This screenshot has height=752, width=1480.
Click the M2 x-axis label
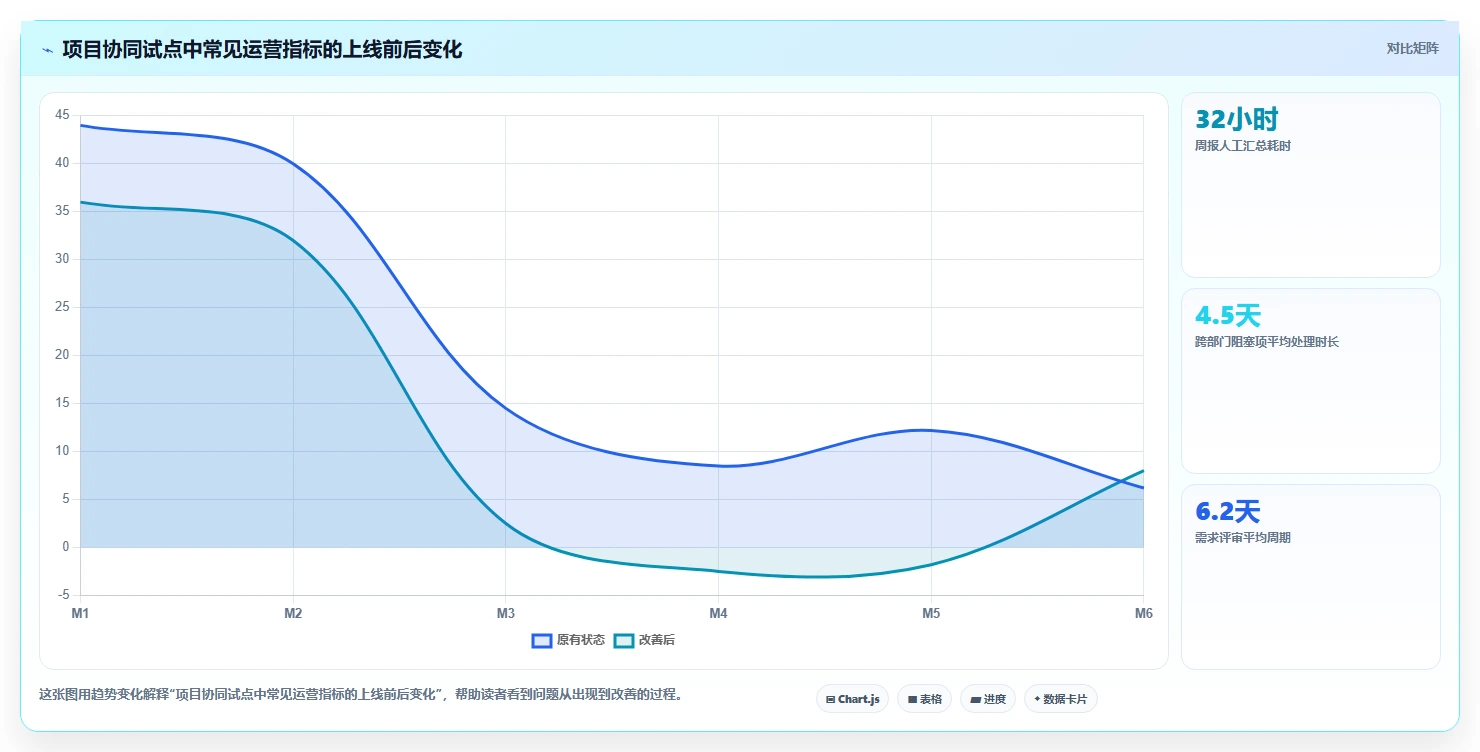pyautogui.click(x=293, y=613)
